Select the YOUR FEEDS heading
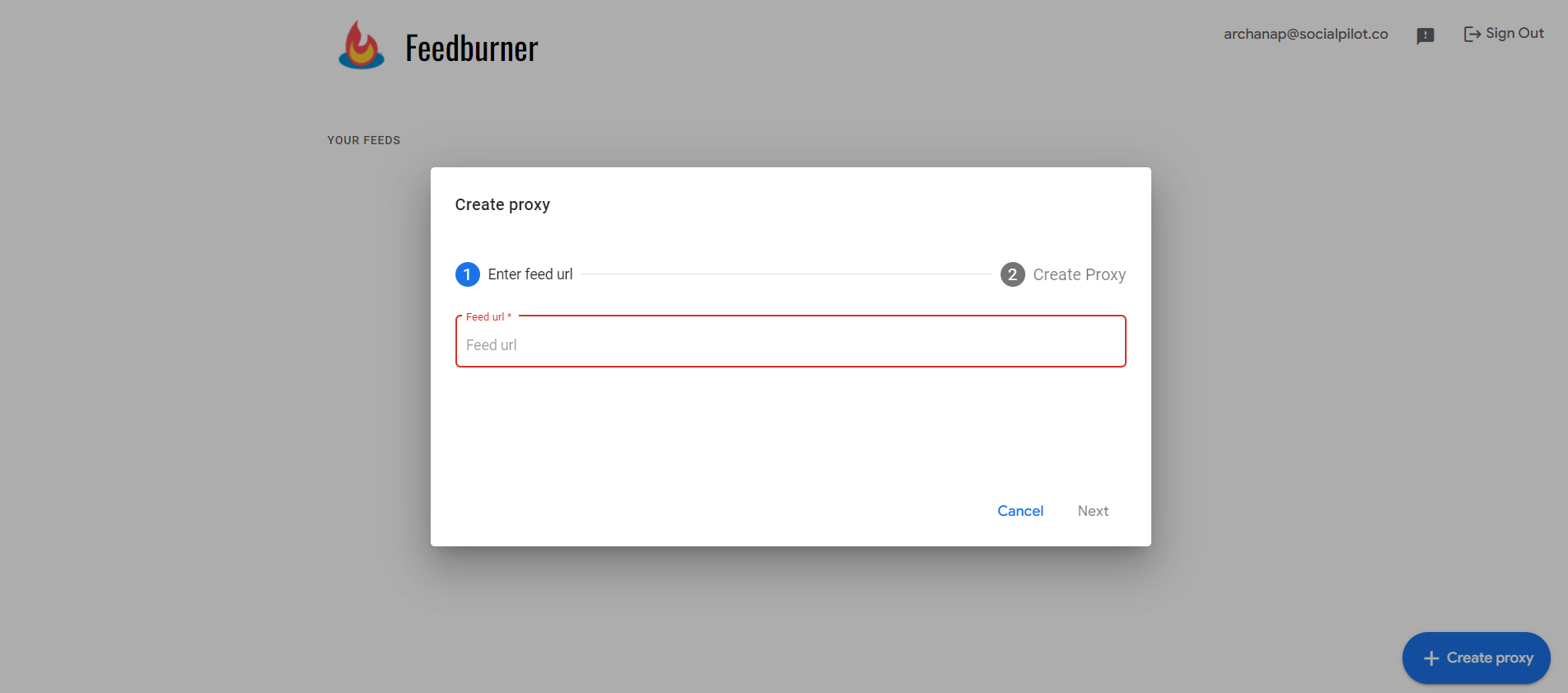 tap(363, 140)
